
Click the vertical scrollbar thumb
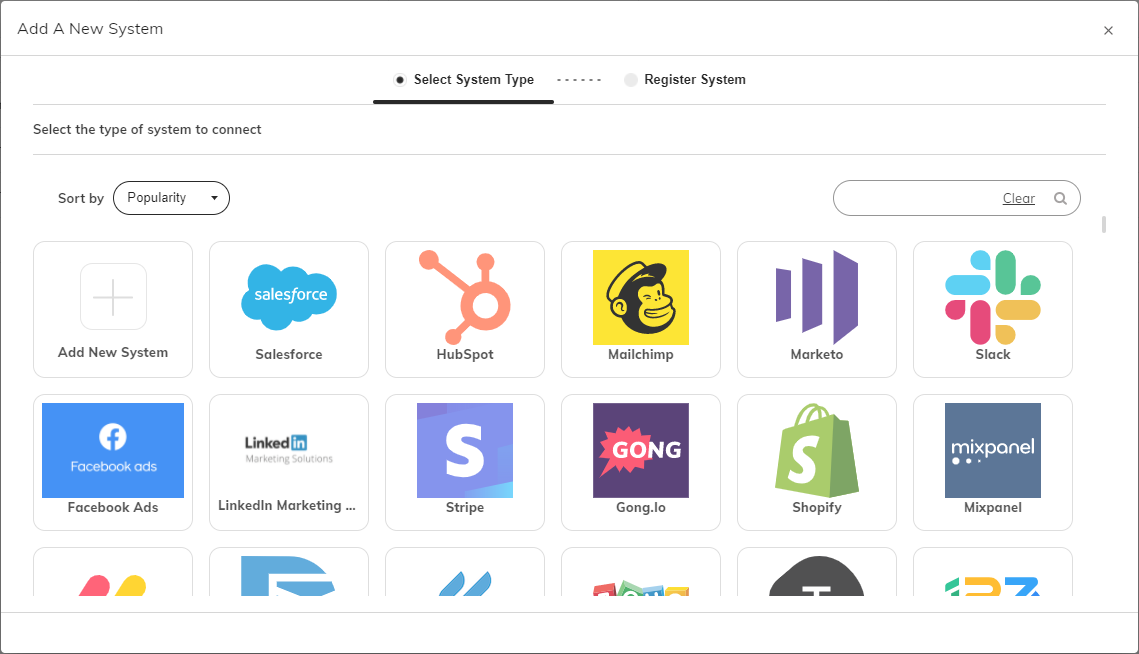tap(1103, 225)
